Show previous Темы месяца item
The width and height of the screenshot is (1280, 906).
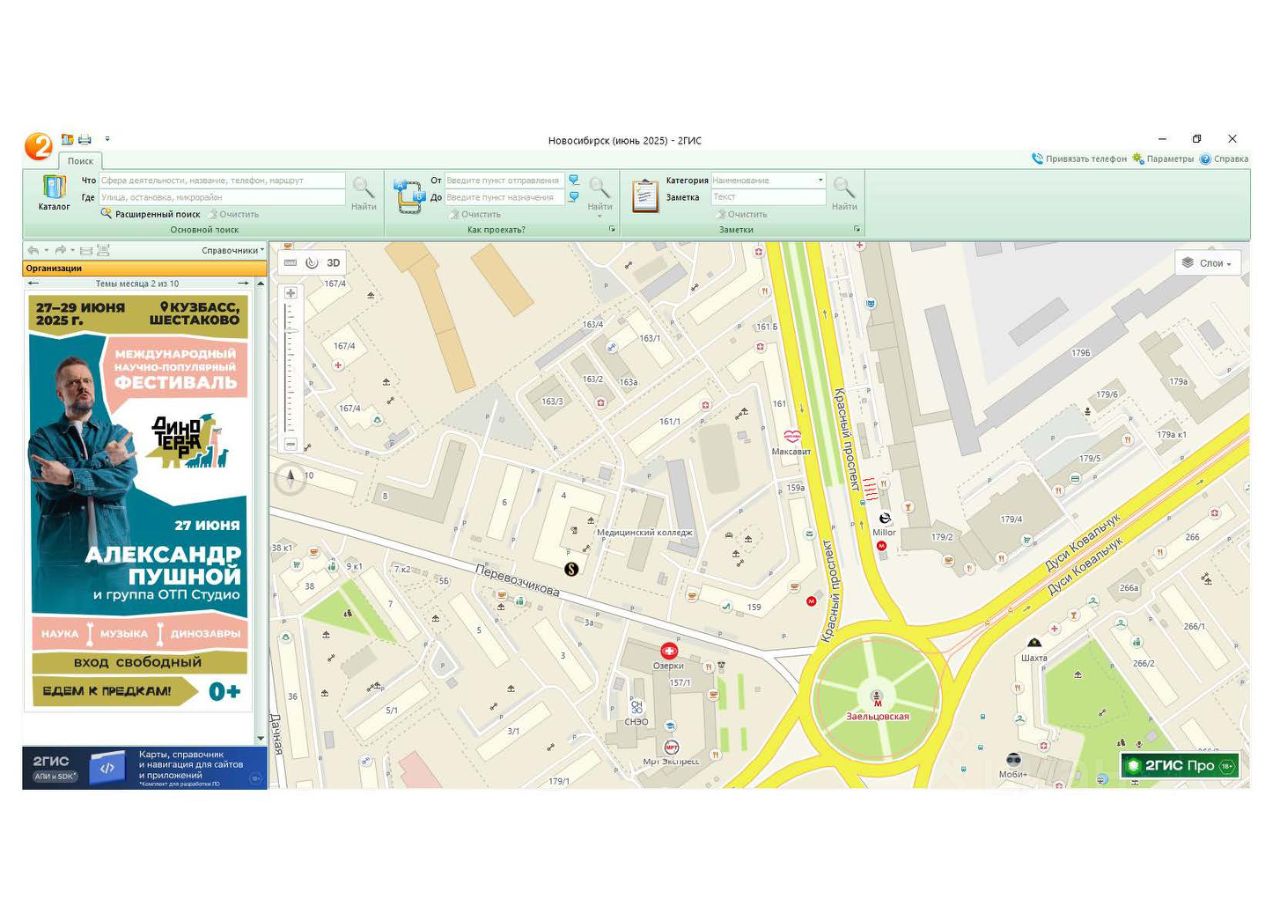33,284
